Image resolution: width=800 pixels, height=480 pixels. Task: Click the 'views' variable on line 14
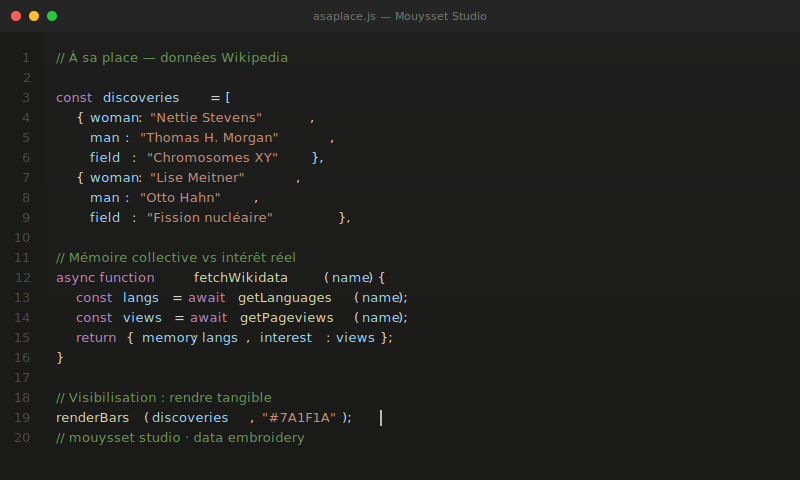142,318
